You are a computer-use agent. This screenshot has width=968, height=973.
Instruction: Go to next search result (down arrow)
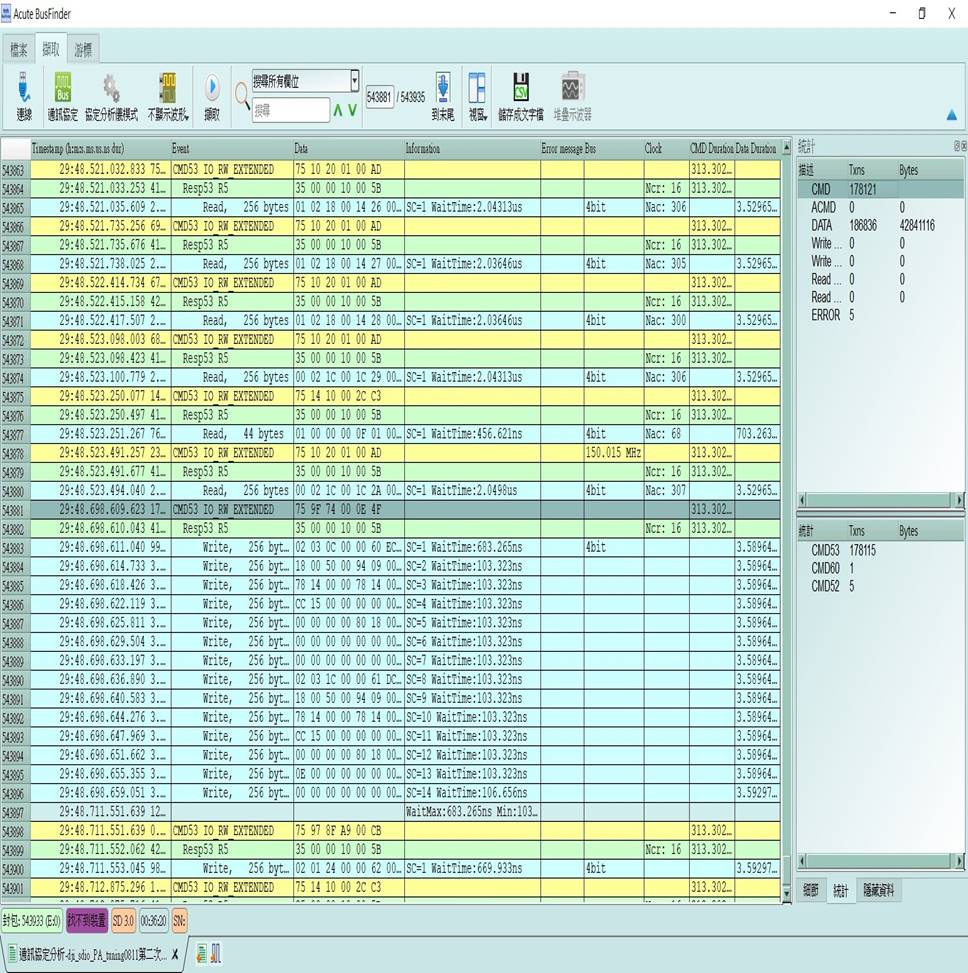[x=352, y=110]
